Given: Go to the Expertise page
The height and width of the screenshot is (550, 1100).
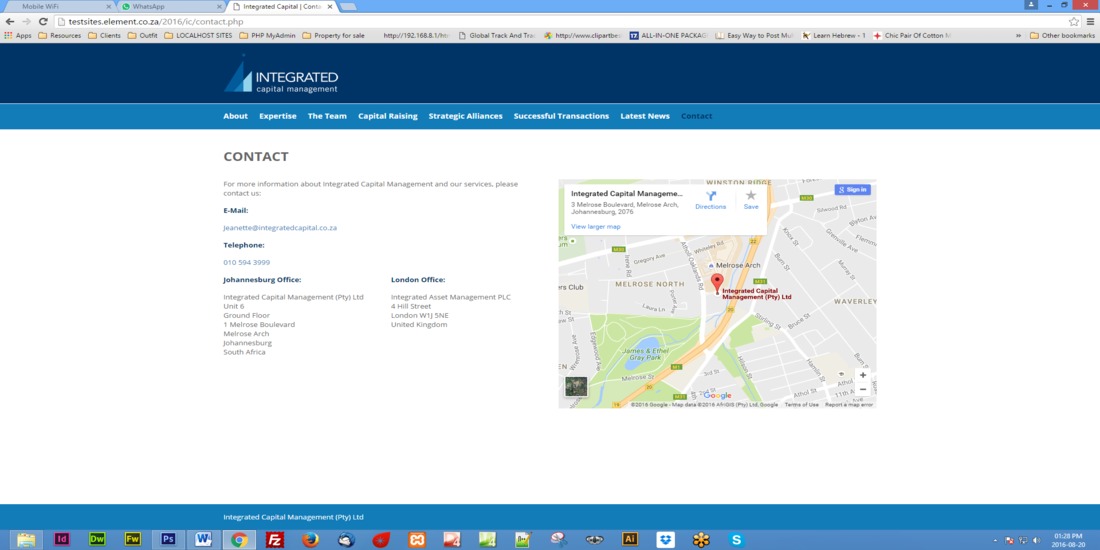Looking at the screenshot, I should (x=278, y=116).
